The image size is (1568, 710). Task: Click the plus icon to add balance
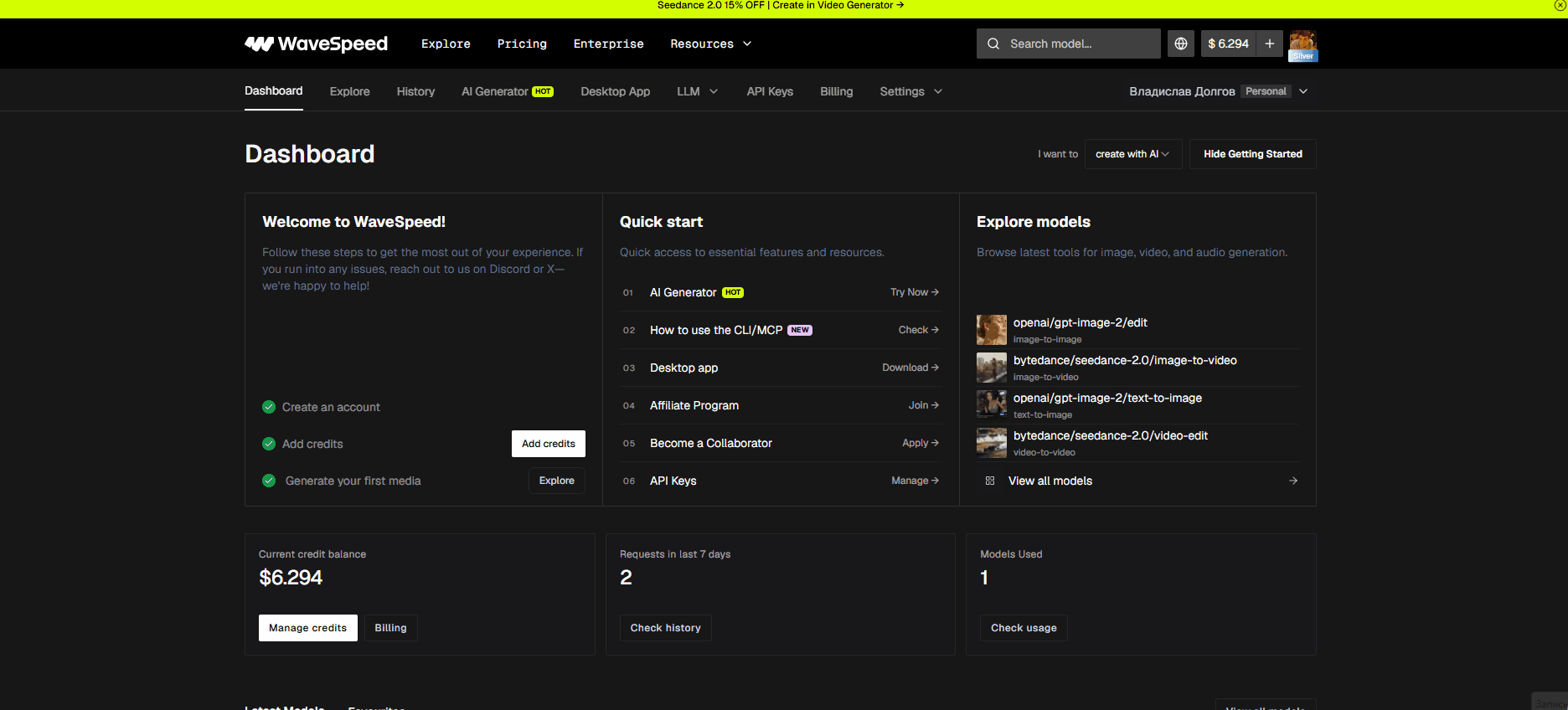pyautogui.click(x=1270, y=44)
